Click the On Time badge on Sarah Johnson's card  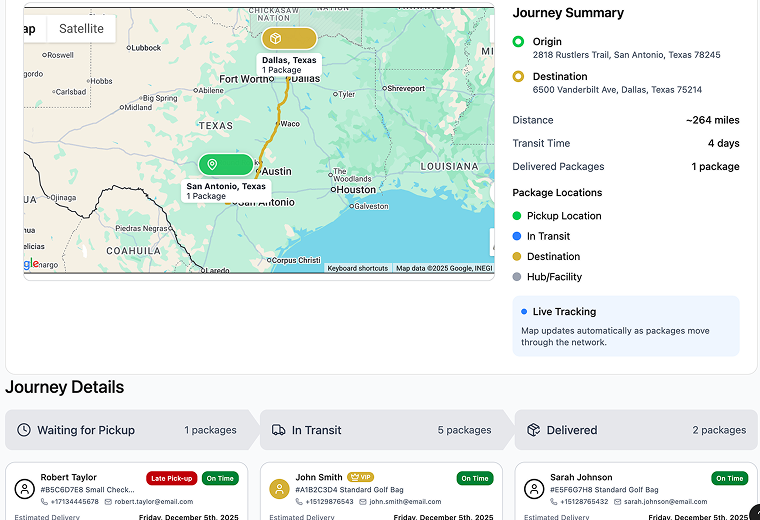[x=729, y=478]
